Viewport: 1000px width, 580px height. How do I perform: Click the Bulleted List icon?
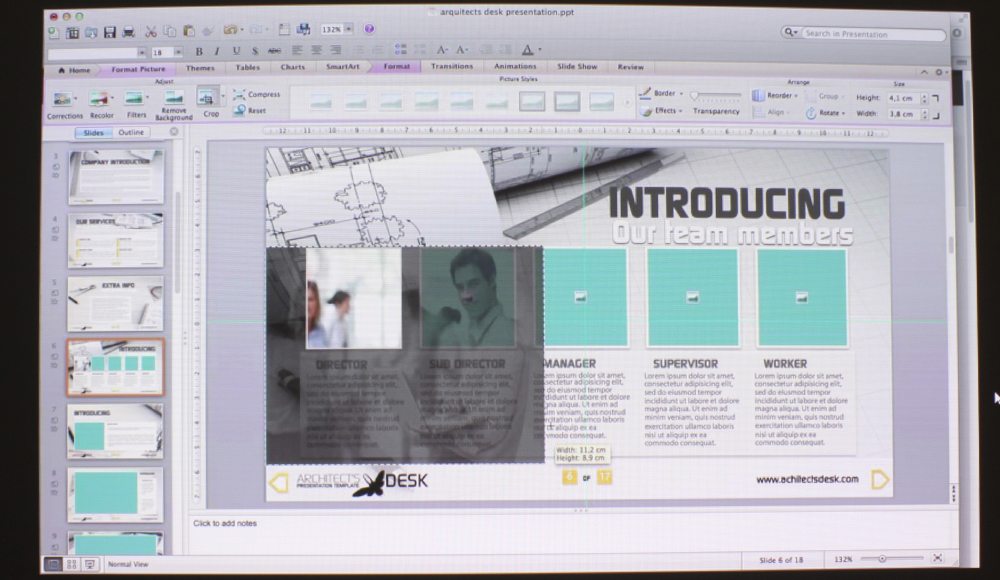(x=401, y=49)
